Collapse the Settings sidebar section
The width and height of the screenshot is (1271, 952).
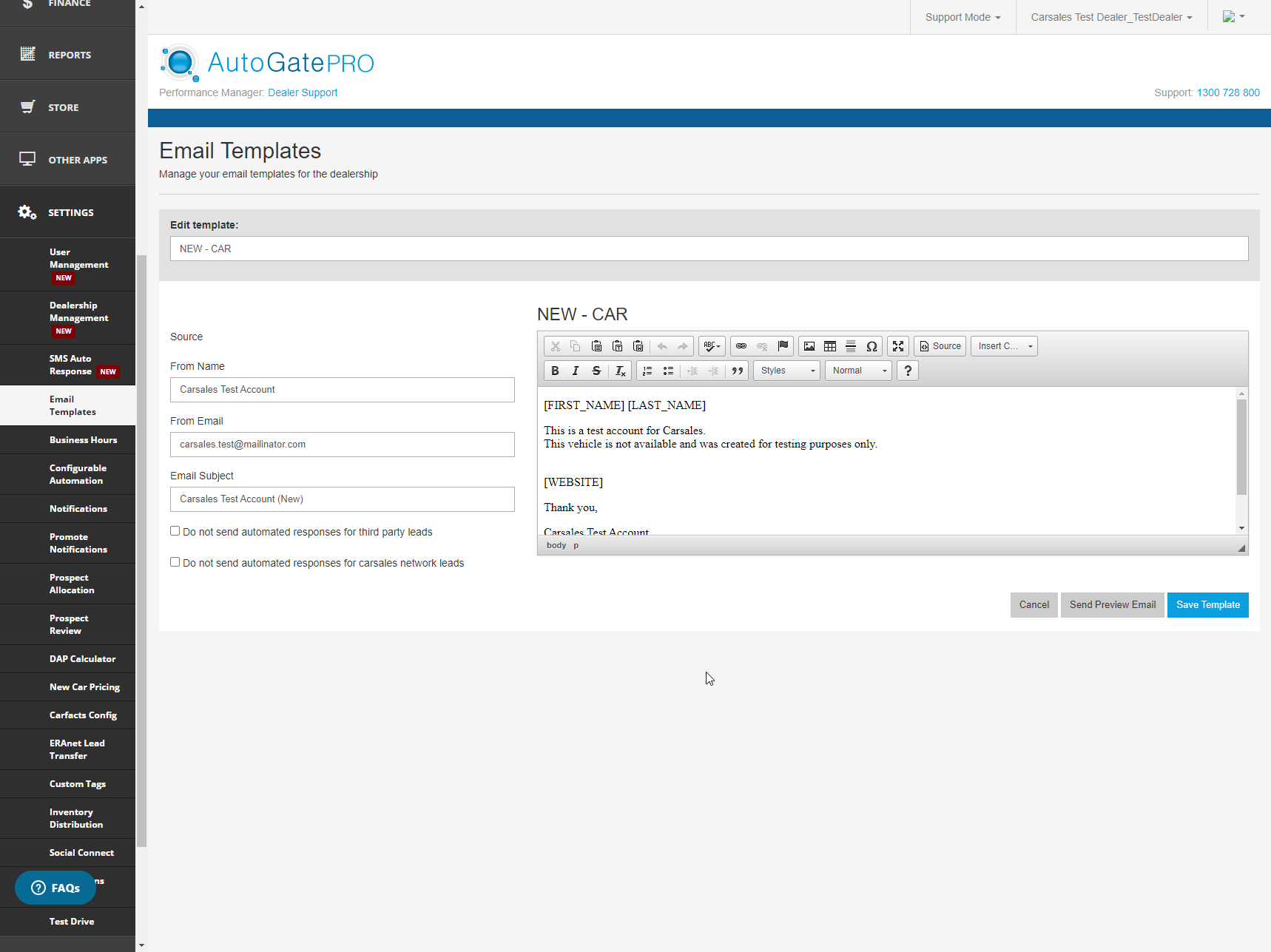67,212
